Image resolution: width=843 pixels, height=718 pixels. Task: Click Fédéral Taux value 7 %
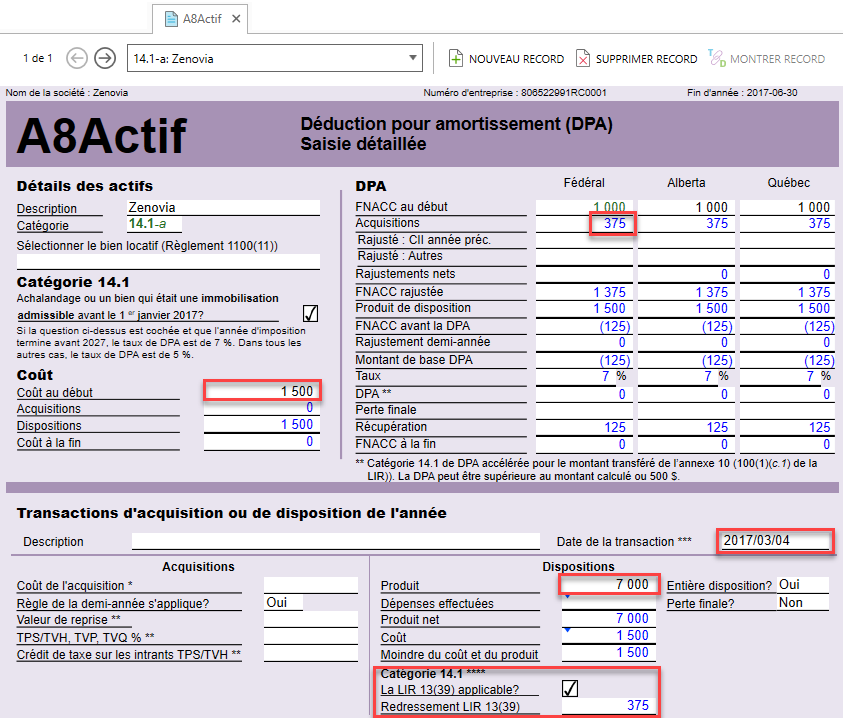[584, 376]
